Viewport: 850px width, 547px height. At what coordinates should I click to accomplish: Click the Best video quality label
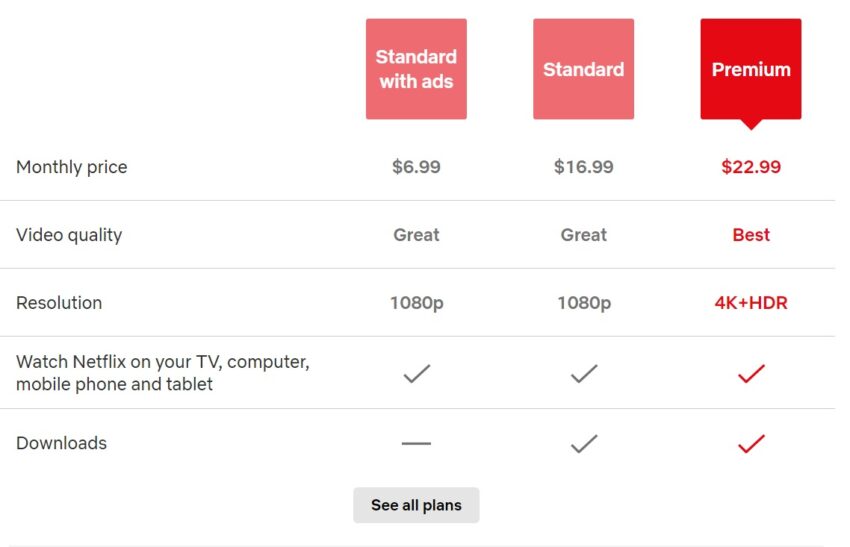(x=751, y=235)
